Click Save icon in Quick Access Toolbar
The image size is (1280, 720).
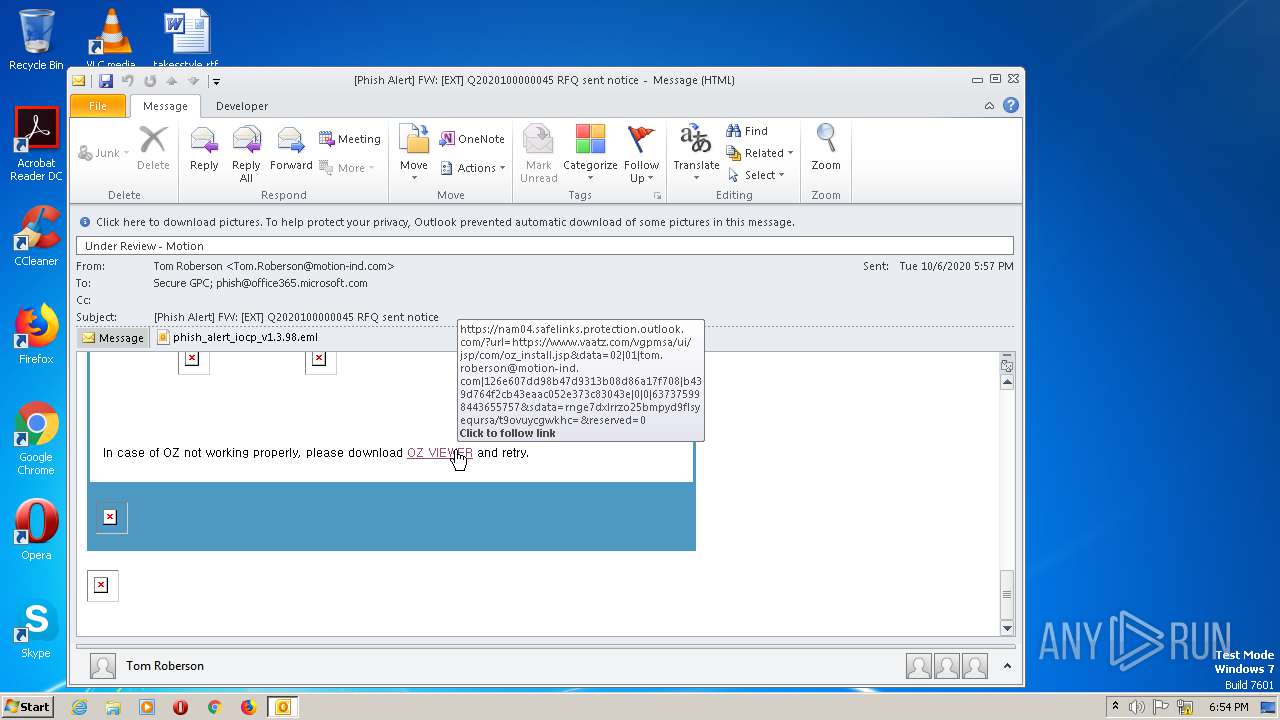105,81
